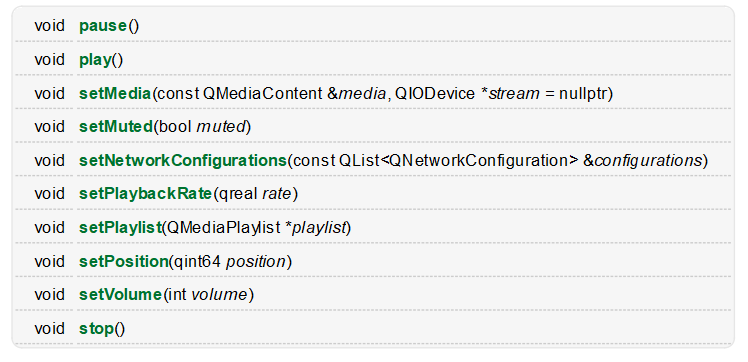Click the void return type beside stop
The height and width of the screenshot is (362, 748).
(49, 329)
